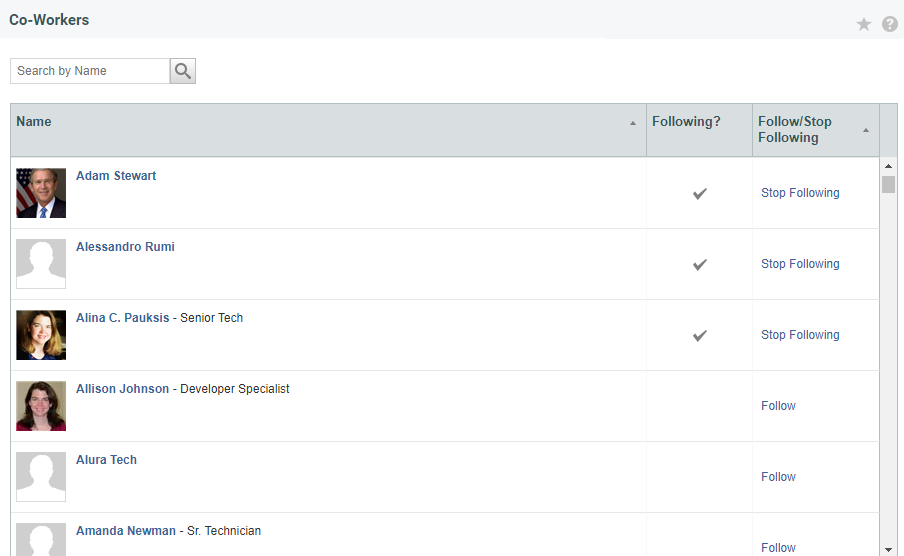Follow Allison Johnson
This screenshot has width=904, height=556.
tap(778, 405)
